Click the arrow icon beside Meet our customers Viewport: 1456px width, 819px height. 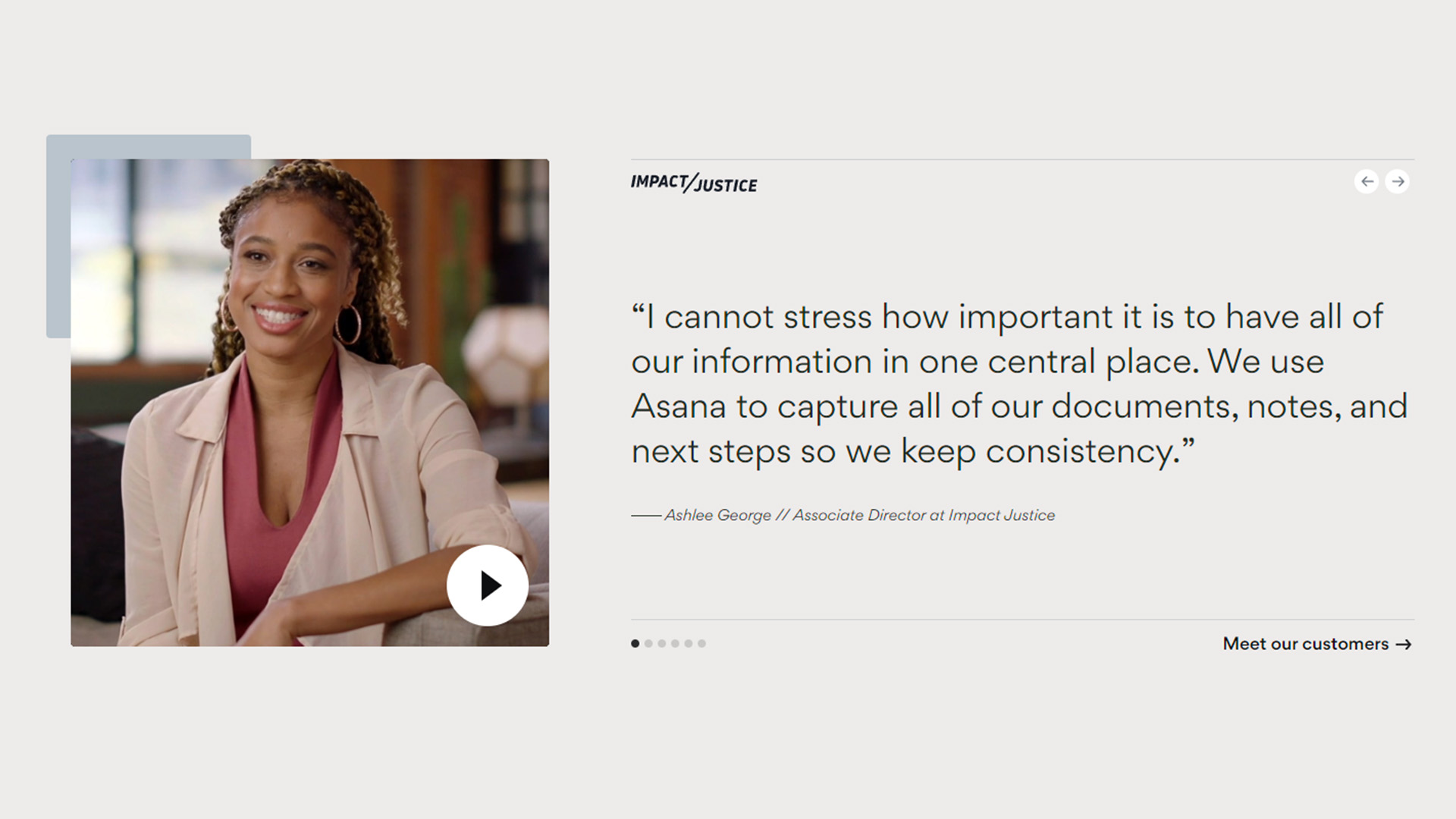pos(1404,645)
